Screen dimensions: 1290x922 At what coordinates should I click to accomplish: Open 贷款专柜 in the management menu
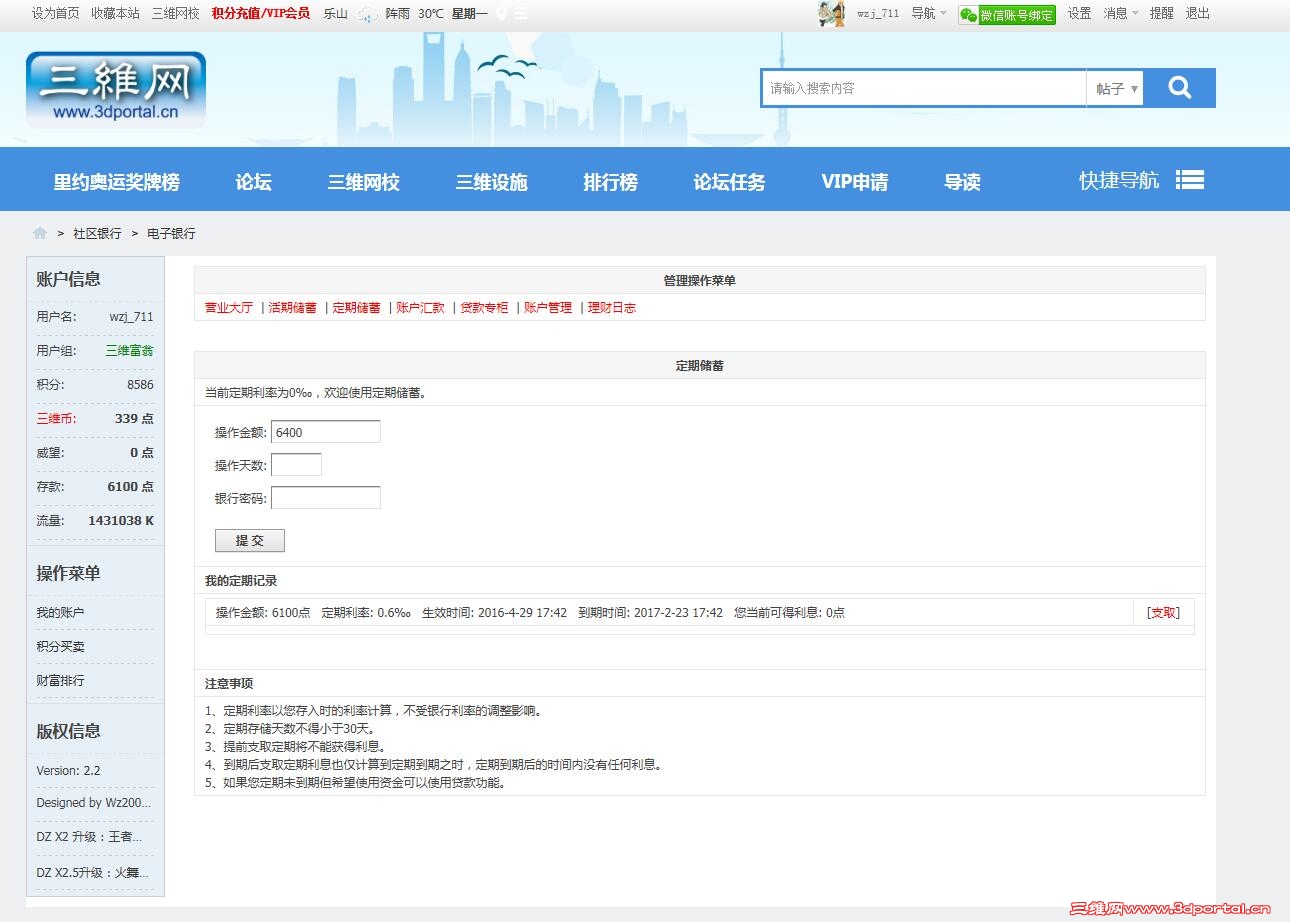click(x=485, y=307)
